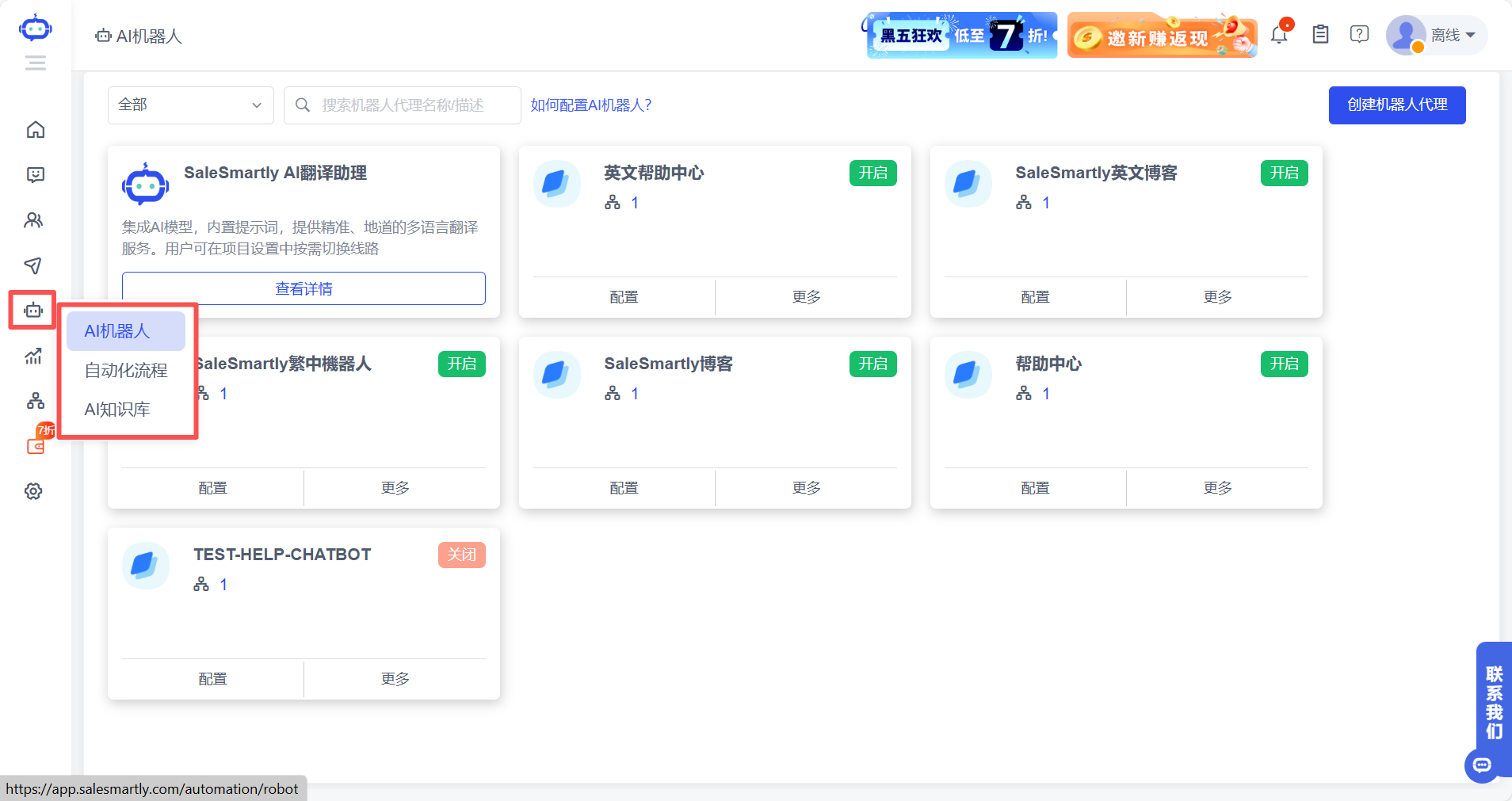Open the org structure sidebar icon
Viewport: 1512px width, 801px height.
(35, 401)
